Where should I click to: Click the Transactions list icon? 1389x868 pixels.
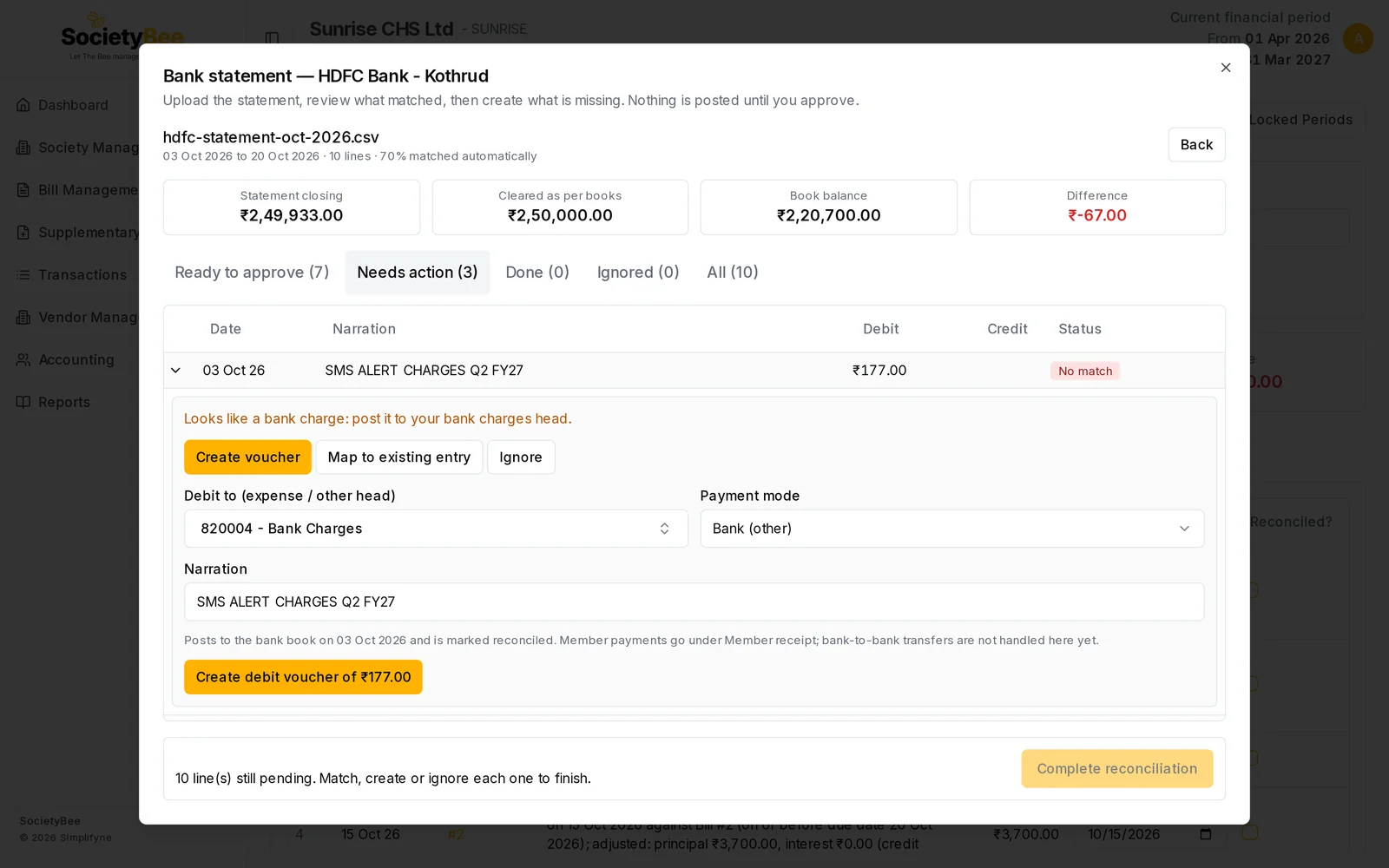[23, 275]
